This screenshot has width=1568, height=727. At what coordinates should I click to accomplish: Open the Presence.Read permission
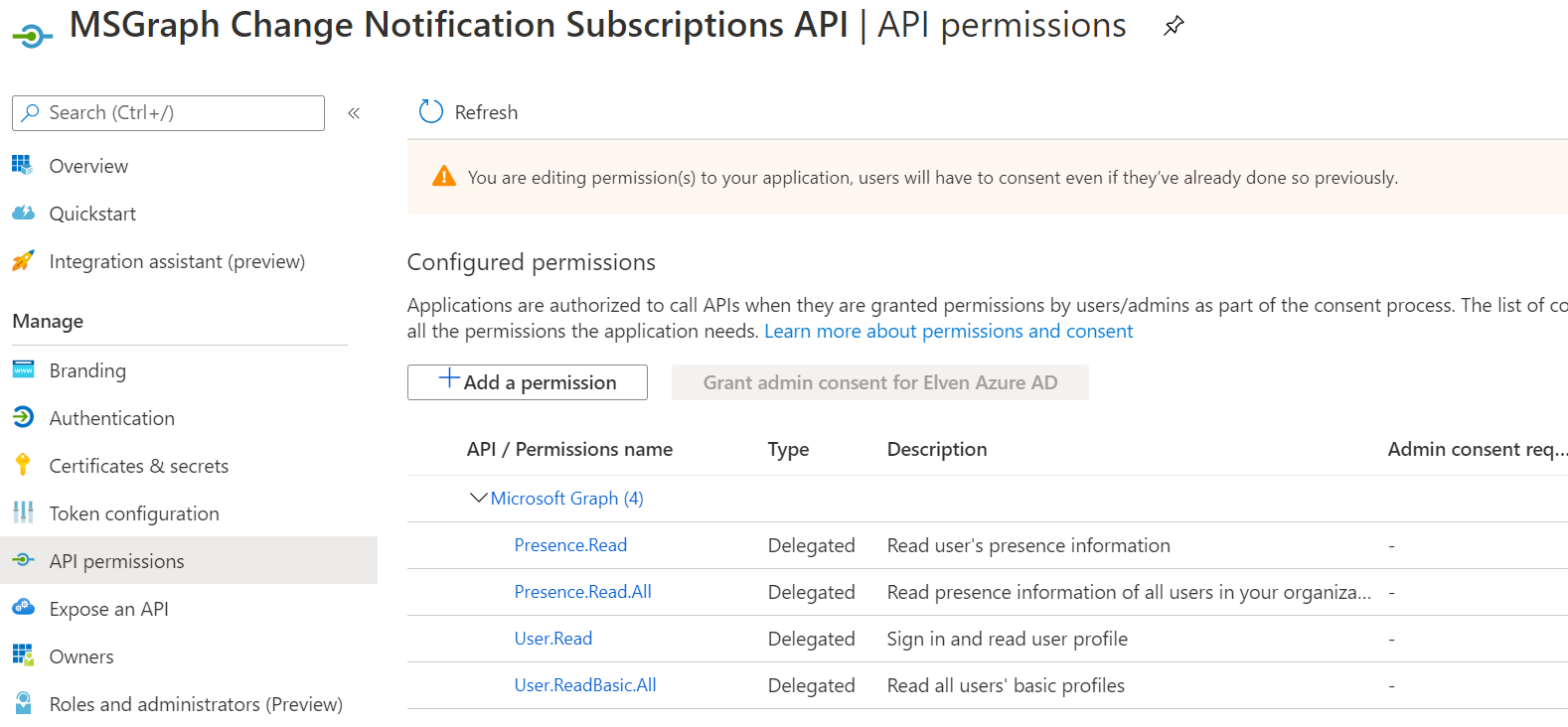tap(570, 545)
